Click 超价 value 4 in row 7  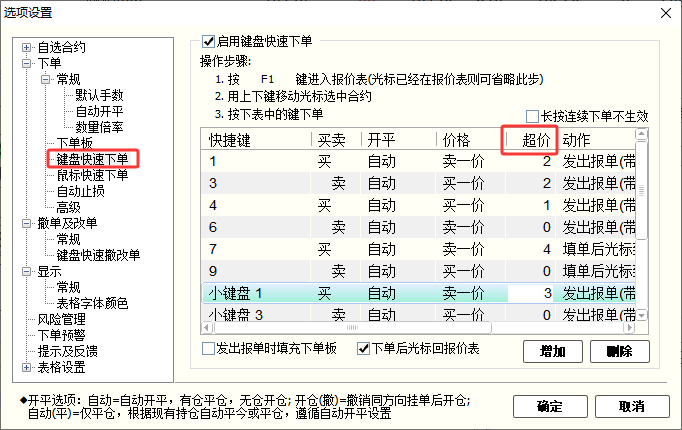pyautogui.click(x=547, y=249)
